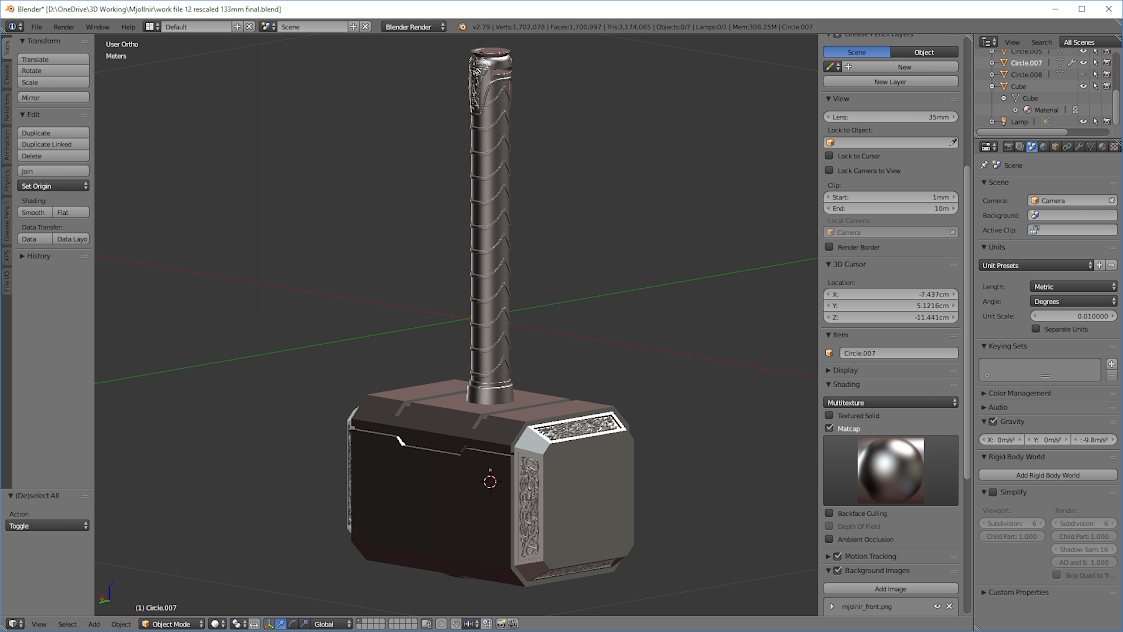This screenshot has height=632, width=1123.
Task: Enable Lock Camera to View checkbox
Action: coord(829,171)
